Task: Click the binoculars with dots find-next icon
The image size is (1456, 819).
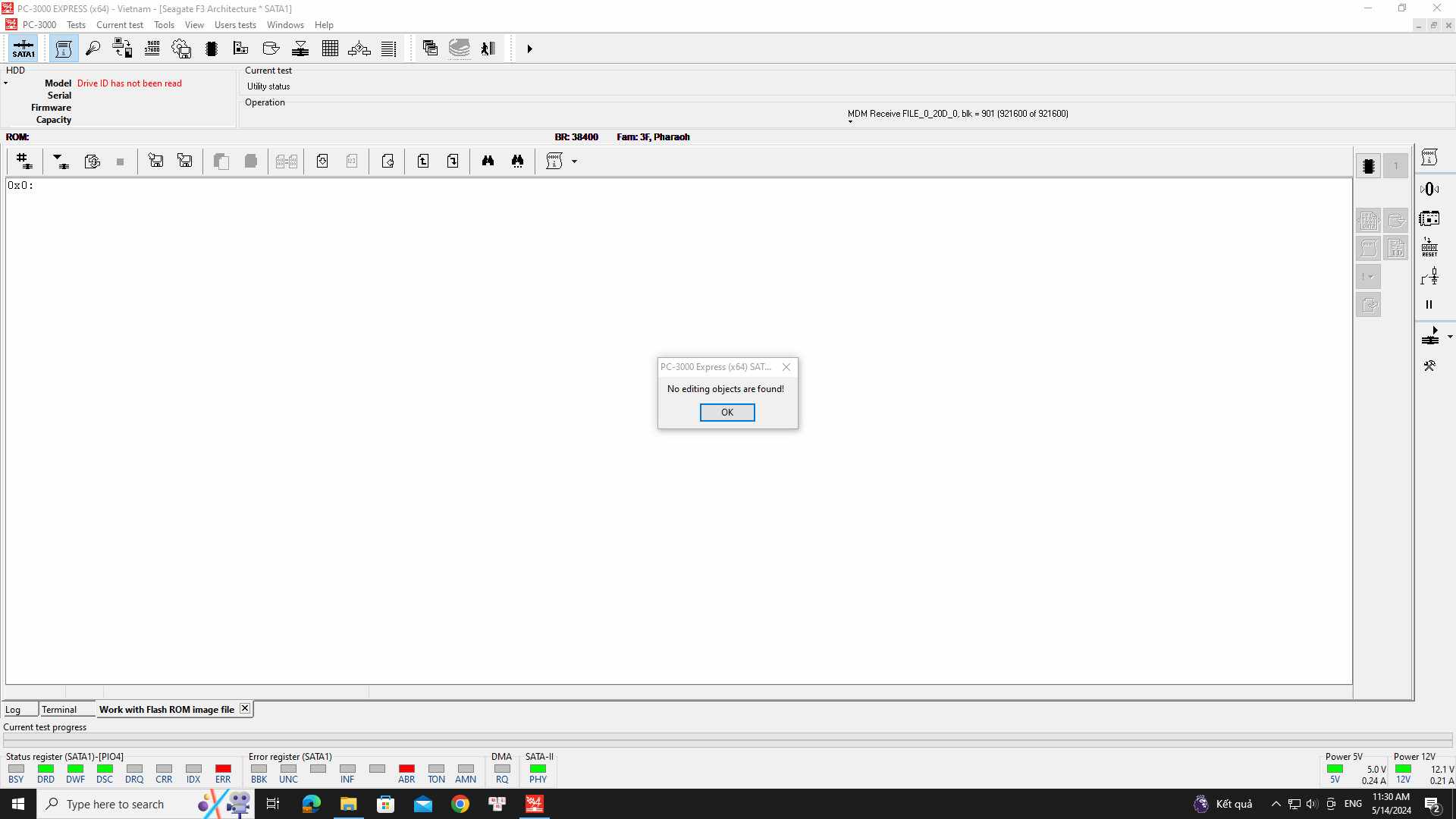Action: click(518, 162)
